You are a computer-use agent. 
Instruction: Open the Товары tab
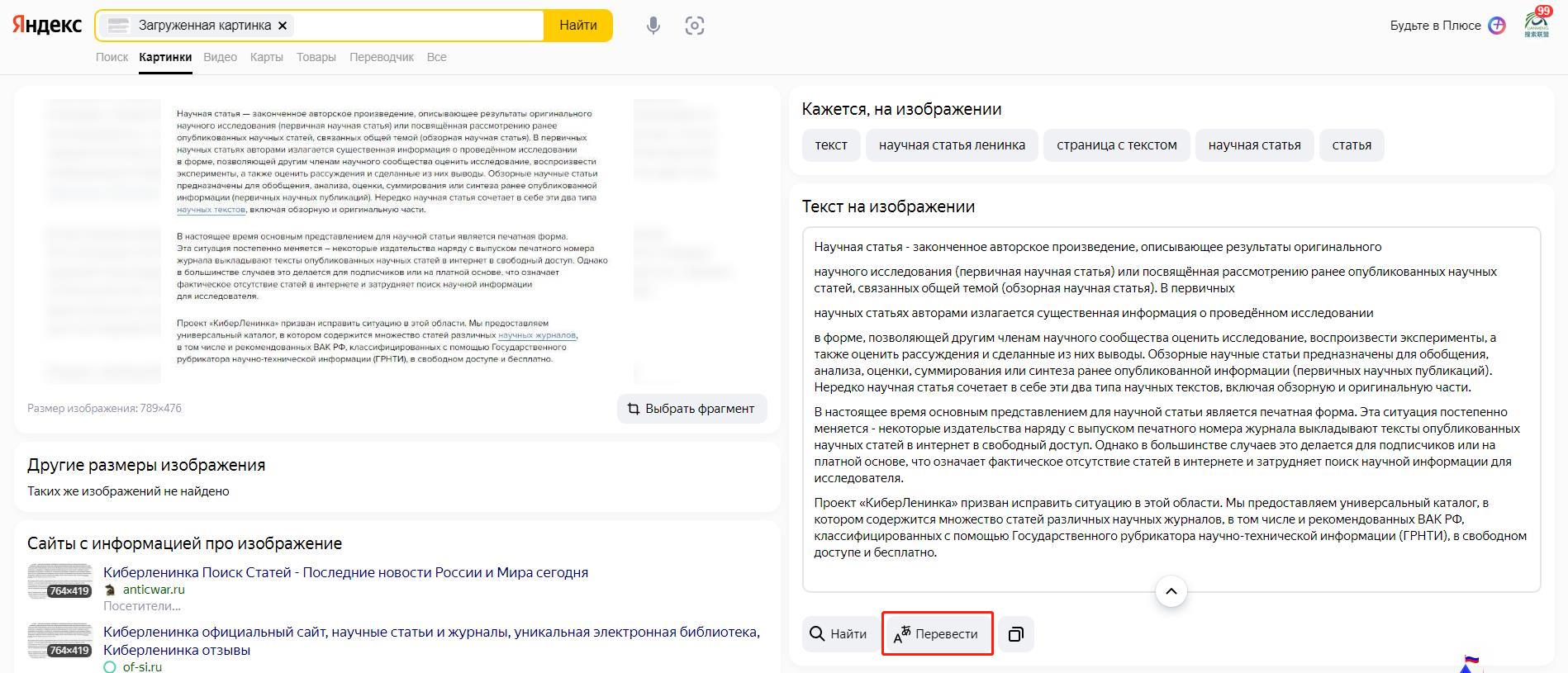pos(316,57)
